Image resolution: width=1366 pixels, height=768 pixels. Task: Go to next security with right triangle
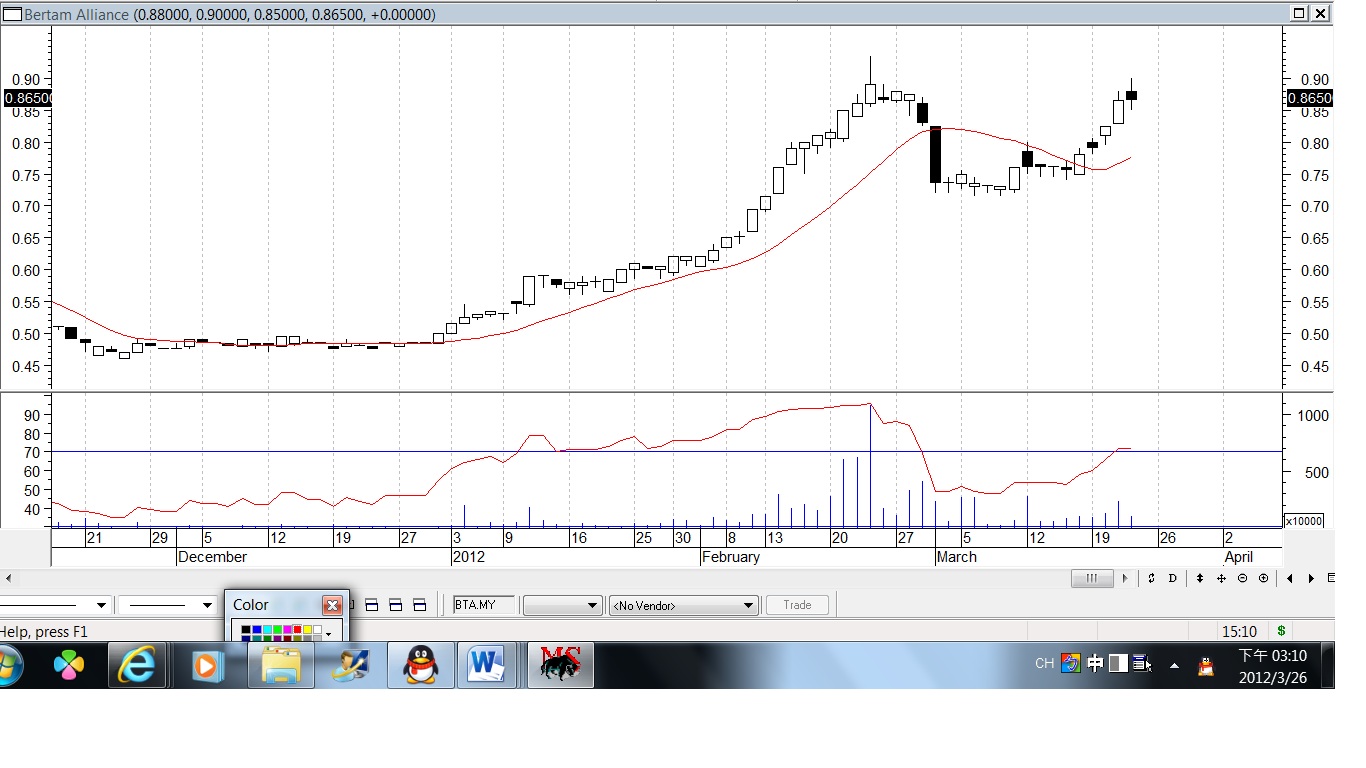[1311, 579]
